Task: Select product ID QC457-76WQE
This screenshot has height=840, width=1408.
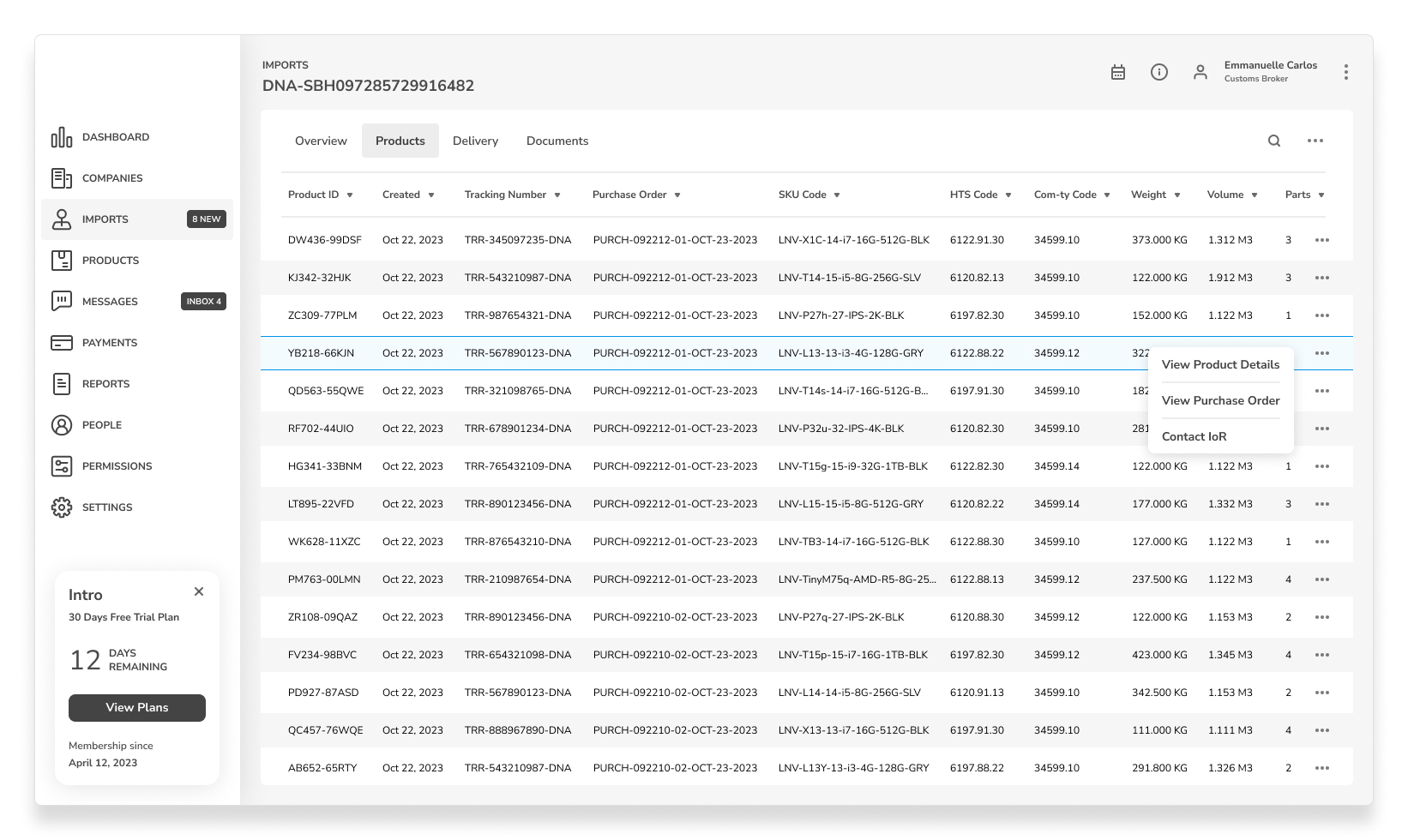Action: coord(326,730)
